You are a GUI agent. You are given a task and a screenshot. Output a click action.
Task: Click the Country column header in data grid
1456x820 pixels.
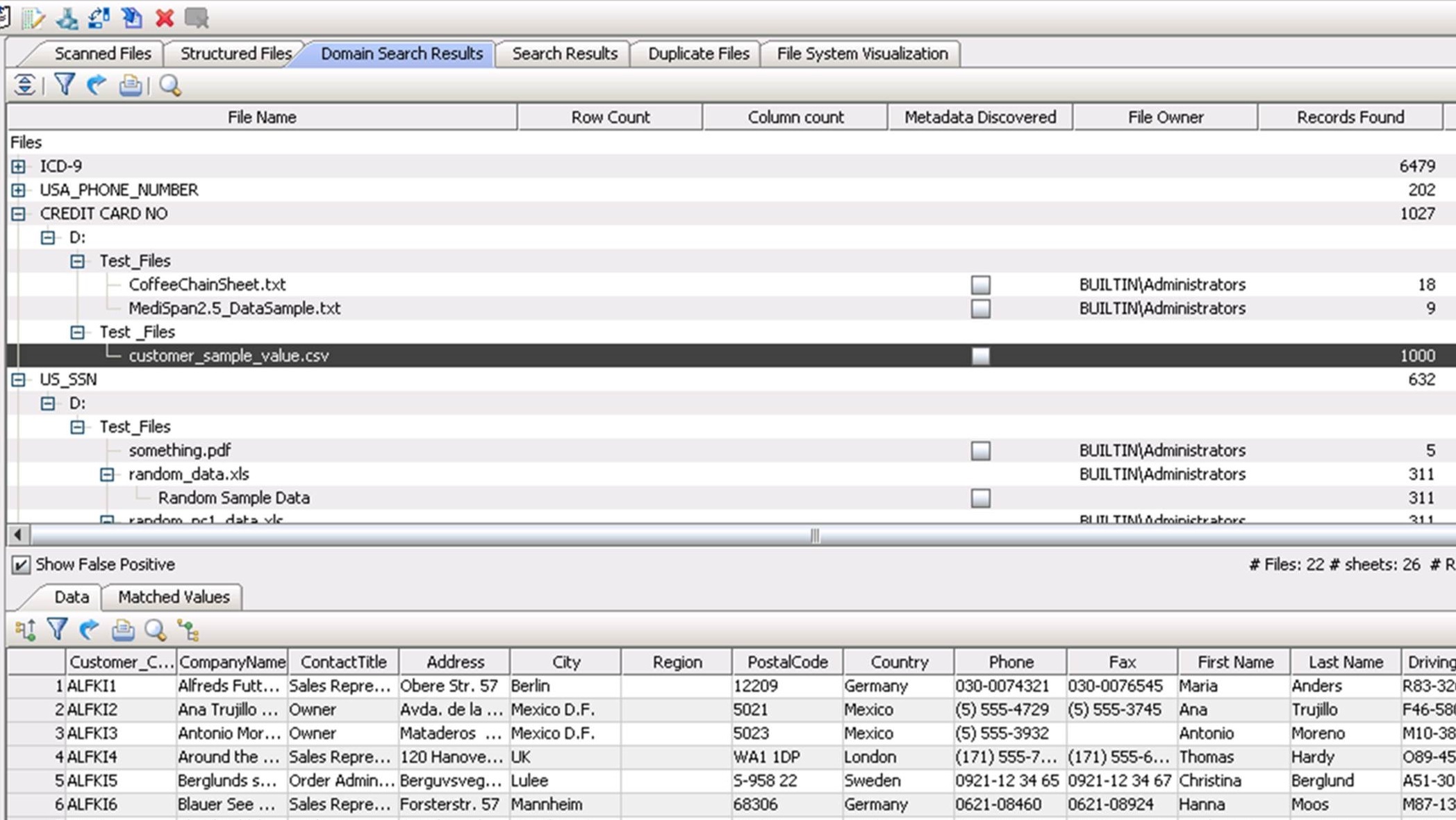[899, 662]
